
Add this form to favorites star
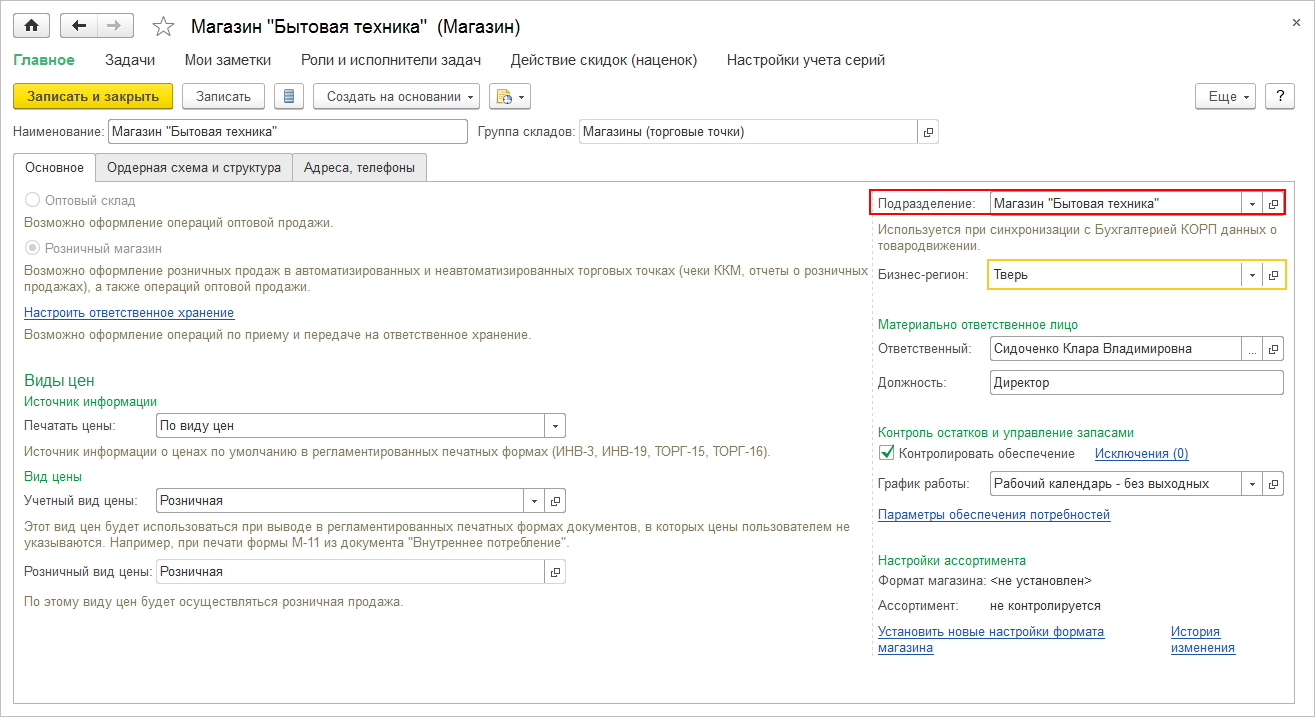tap(163, 27)
